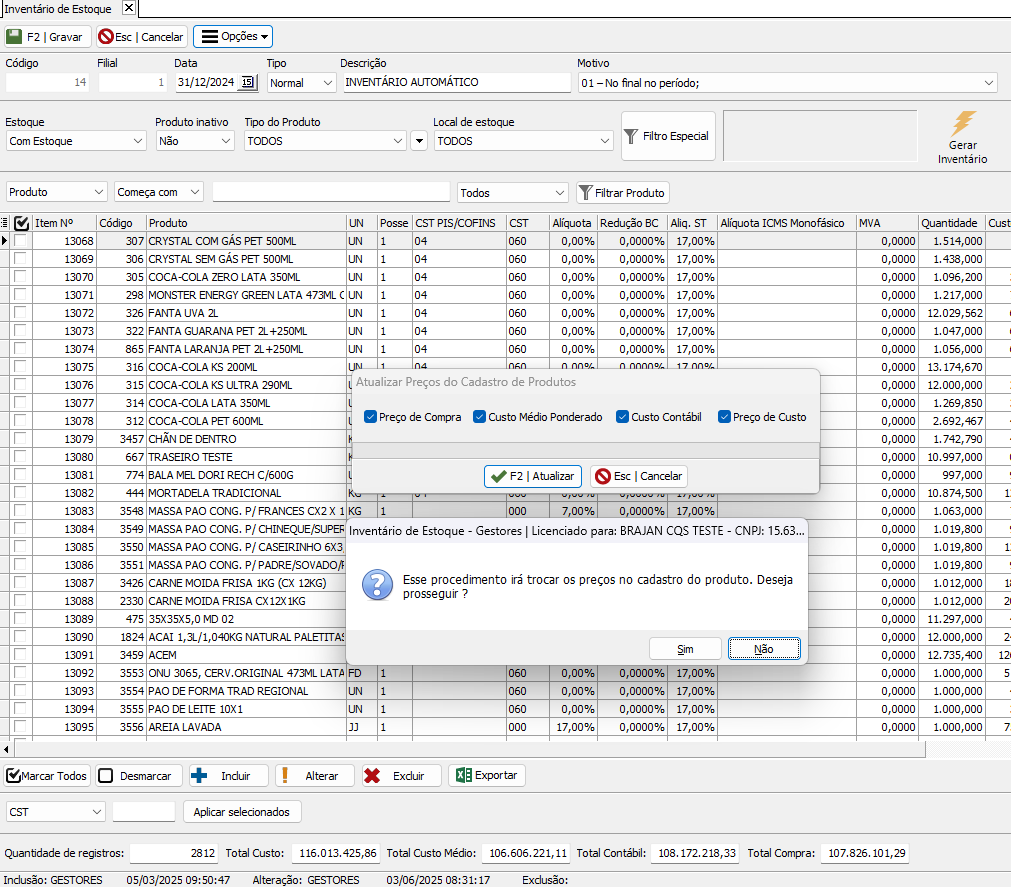Open the Opções dropdown menu
This screenshot has width=1011, height=887.
(233, 37)
